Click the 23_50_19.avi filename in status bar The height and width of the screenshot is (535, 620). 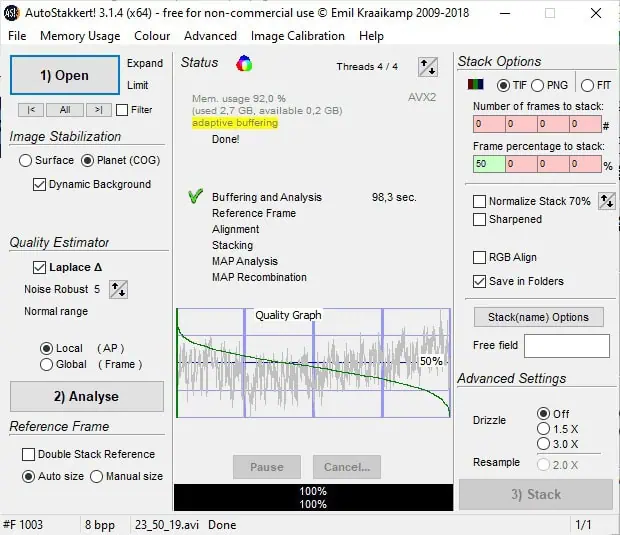(x=167, y=525)
